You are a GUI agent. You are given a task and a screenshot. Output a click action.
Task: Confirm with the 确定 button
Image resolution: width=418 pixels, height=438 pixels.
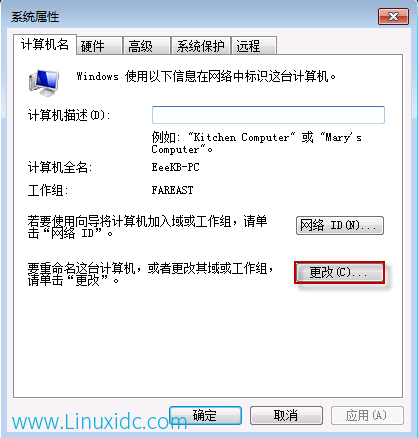(x=205, y=415)
